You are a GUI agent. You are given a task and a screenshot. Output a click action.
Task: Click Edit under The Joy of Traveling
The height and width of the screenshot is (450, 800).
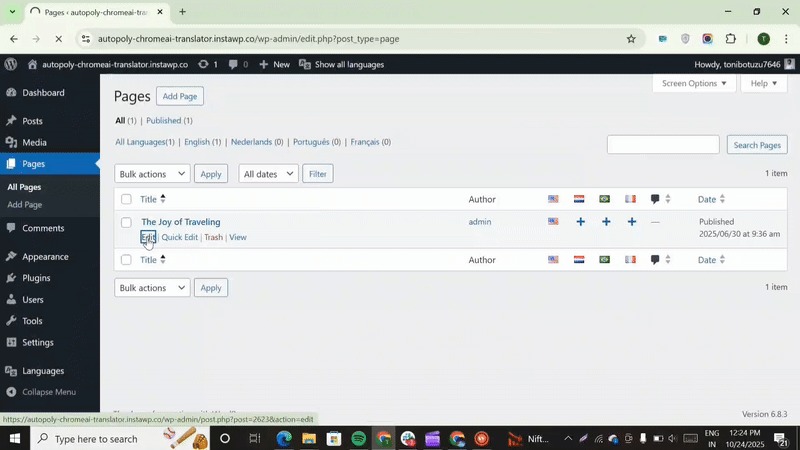[x=148, y=237]
